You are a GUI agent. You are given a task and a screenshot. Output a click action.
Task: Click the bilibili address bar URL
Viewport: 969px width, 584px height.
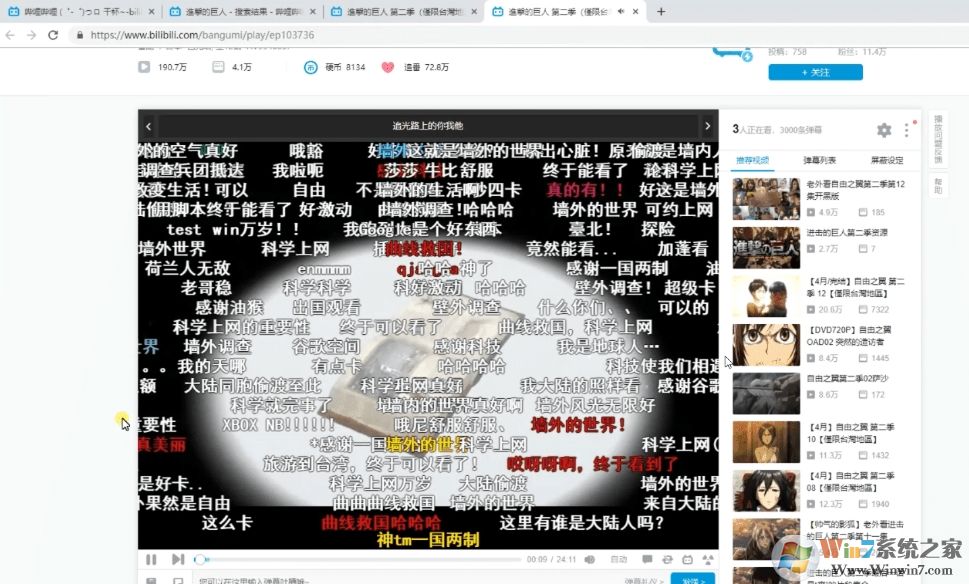click(202, 35)
